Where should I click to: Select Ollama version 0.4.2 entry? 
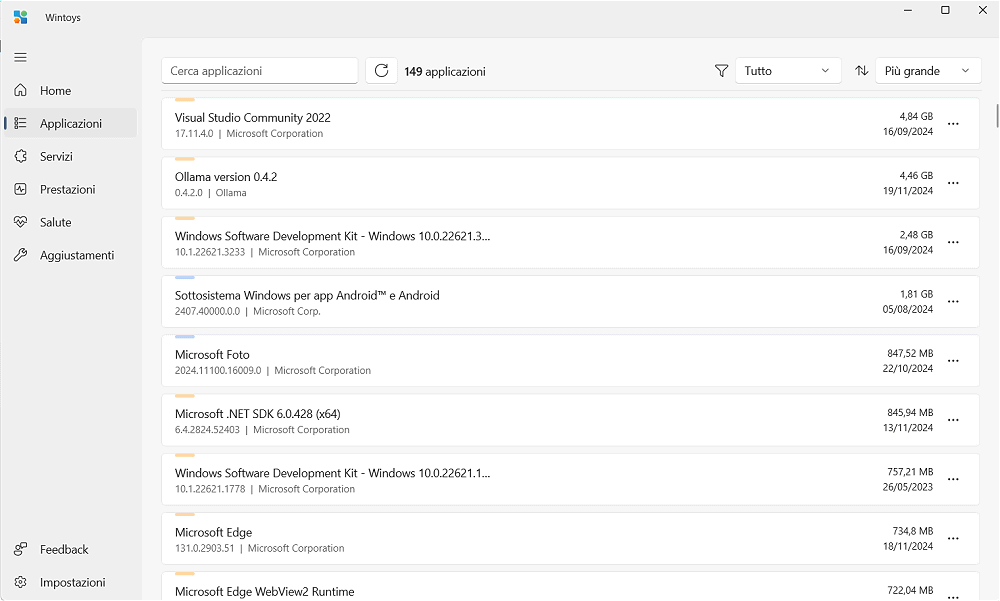point(570,183)
